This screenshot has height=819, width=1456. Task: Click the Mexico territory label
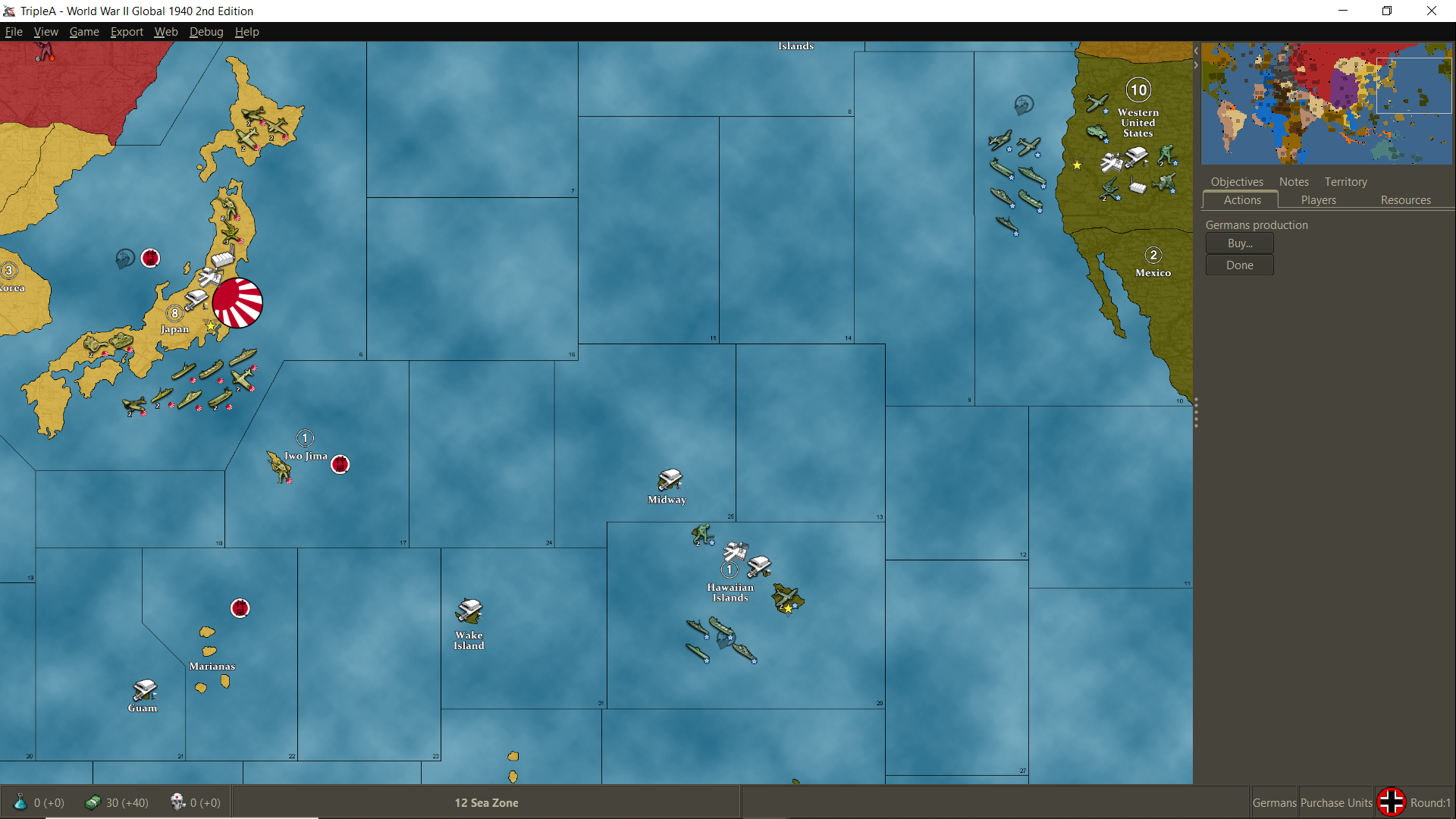tap(1153, 273)
